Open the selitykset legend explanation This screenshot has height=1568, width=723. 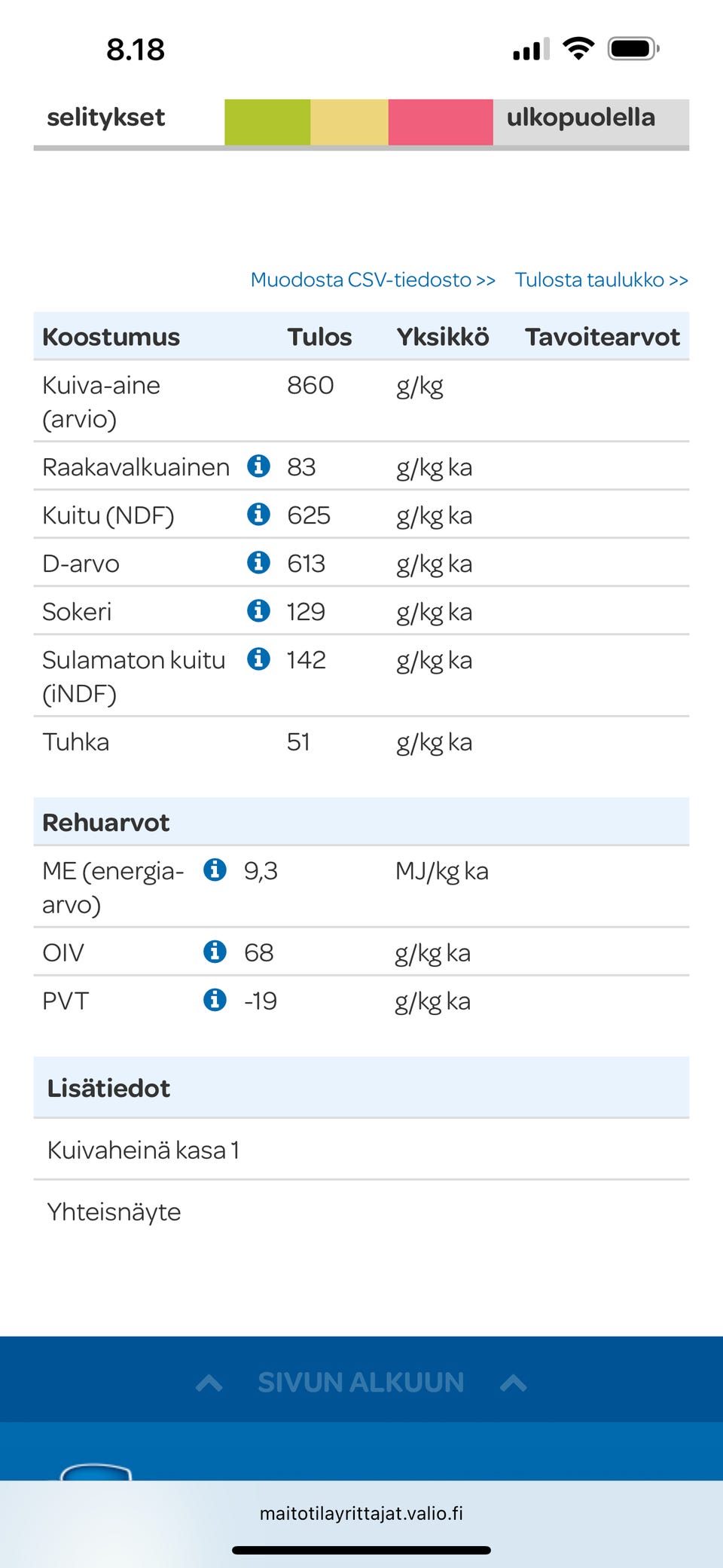[106, 118]
